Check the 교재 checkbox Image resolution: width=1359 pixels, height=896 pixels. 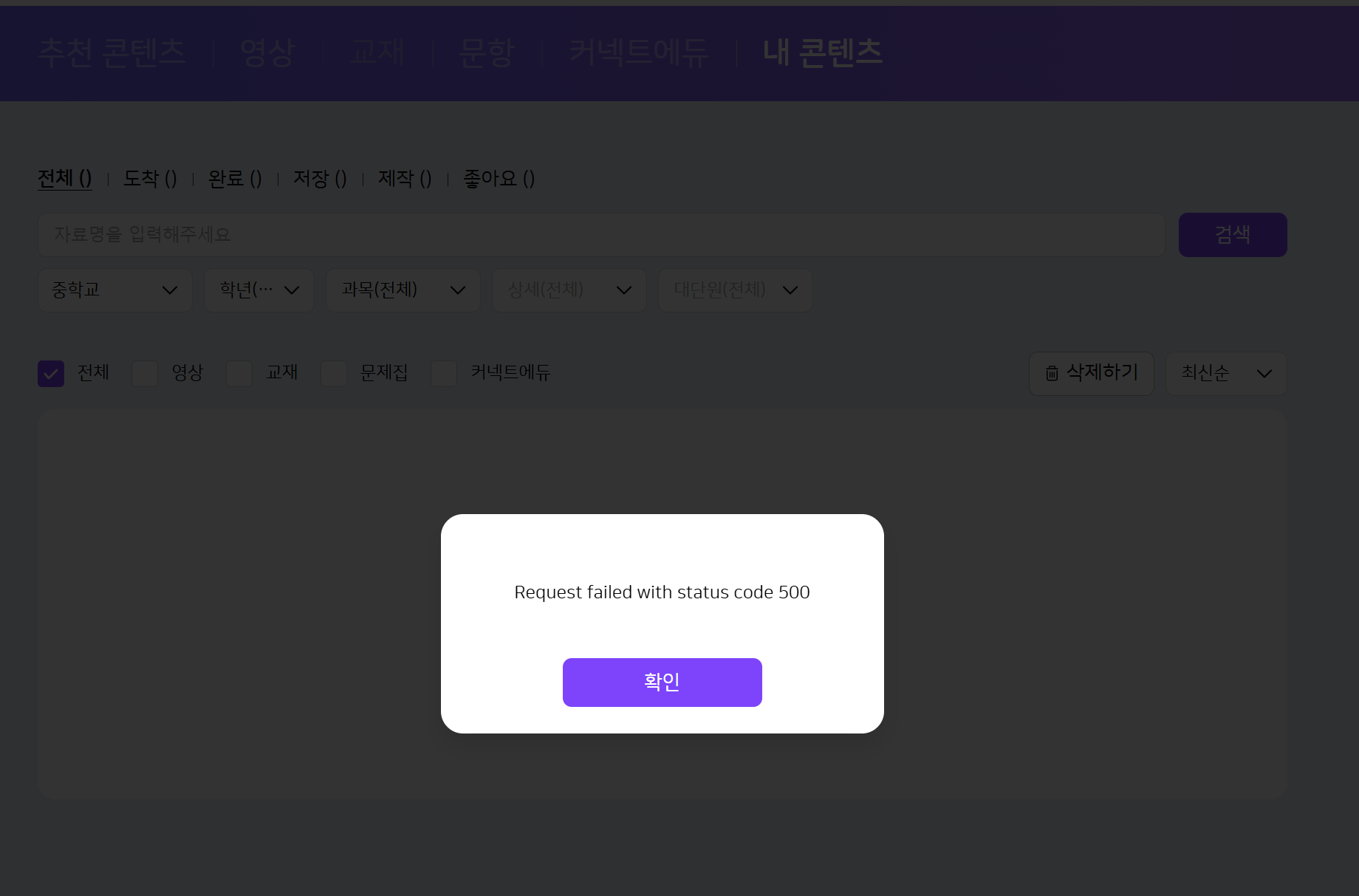coord(239,374)
